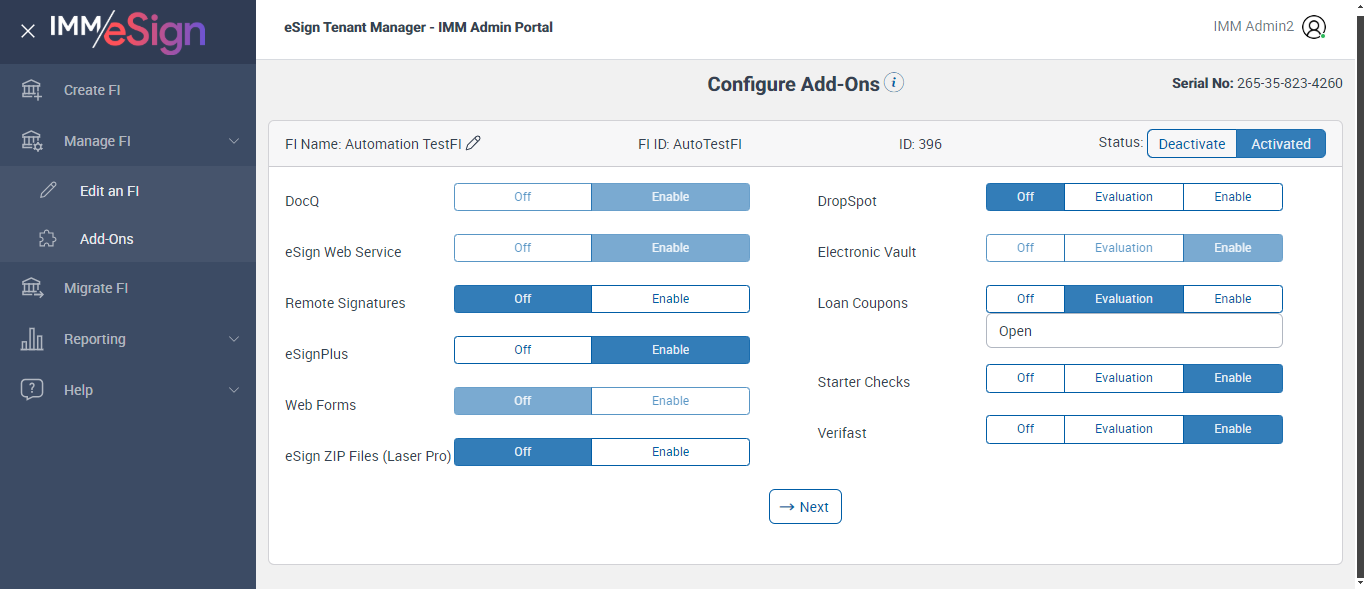Set DropSpot to Evaluation
This screenshot has height=589, width=1366.
coord(1123,197)
